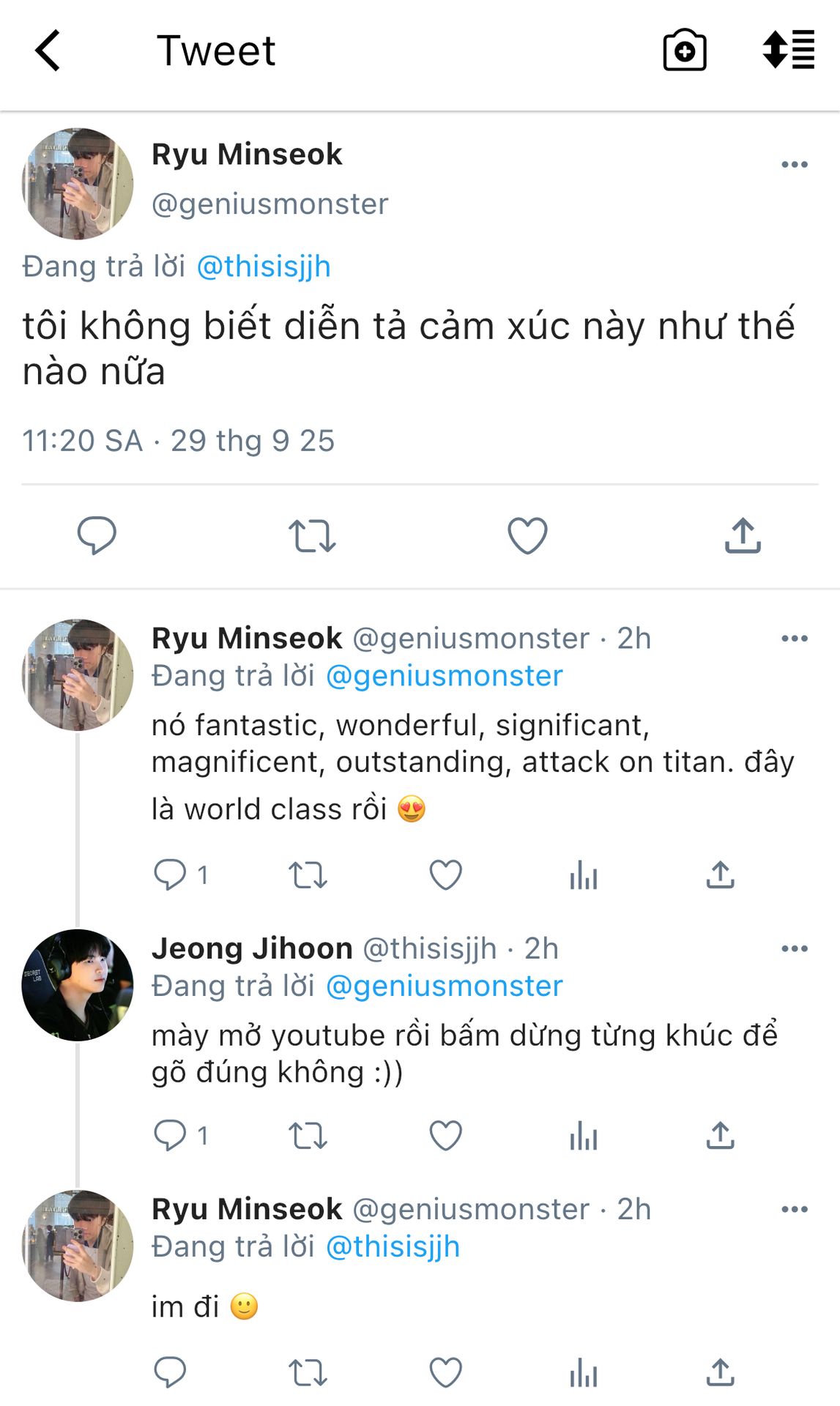Retweet the 'im đi' reply
This screenshot has height=1406, width=840.
(x=308, y=1373)
